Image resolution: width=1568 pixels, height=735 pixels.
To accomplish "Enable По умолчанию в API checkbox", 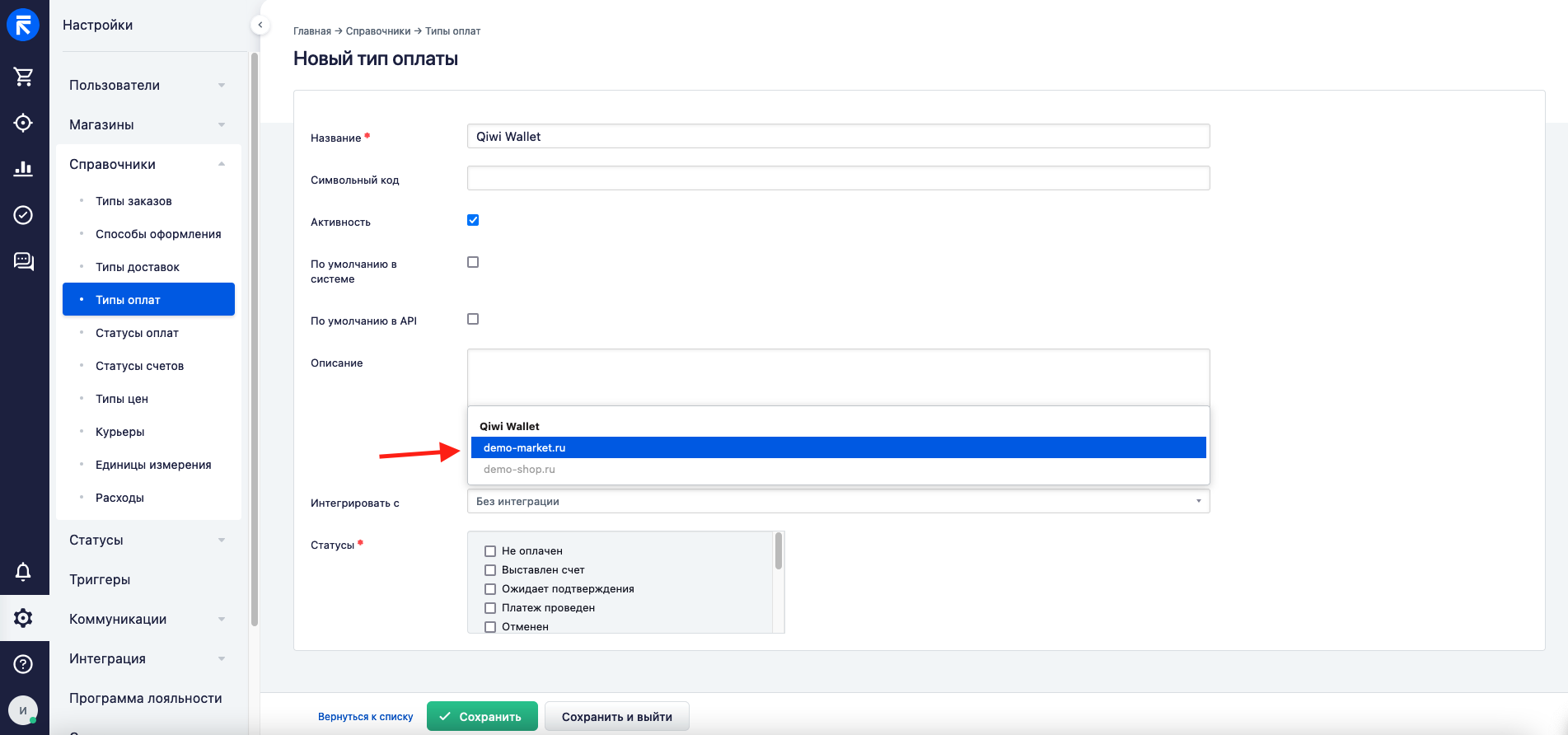I will [473, 319].
